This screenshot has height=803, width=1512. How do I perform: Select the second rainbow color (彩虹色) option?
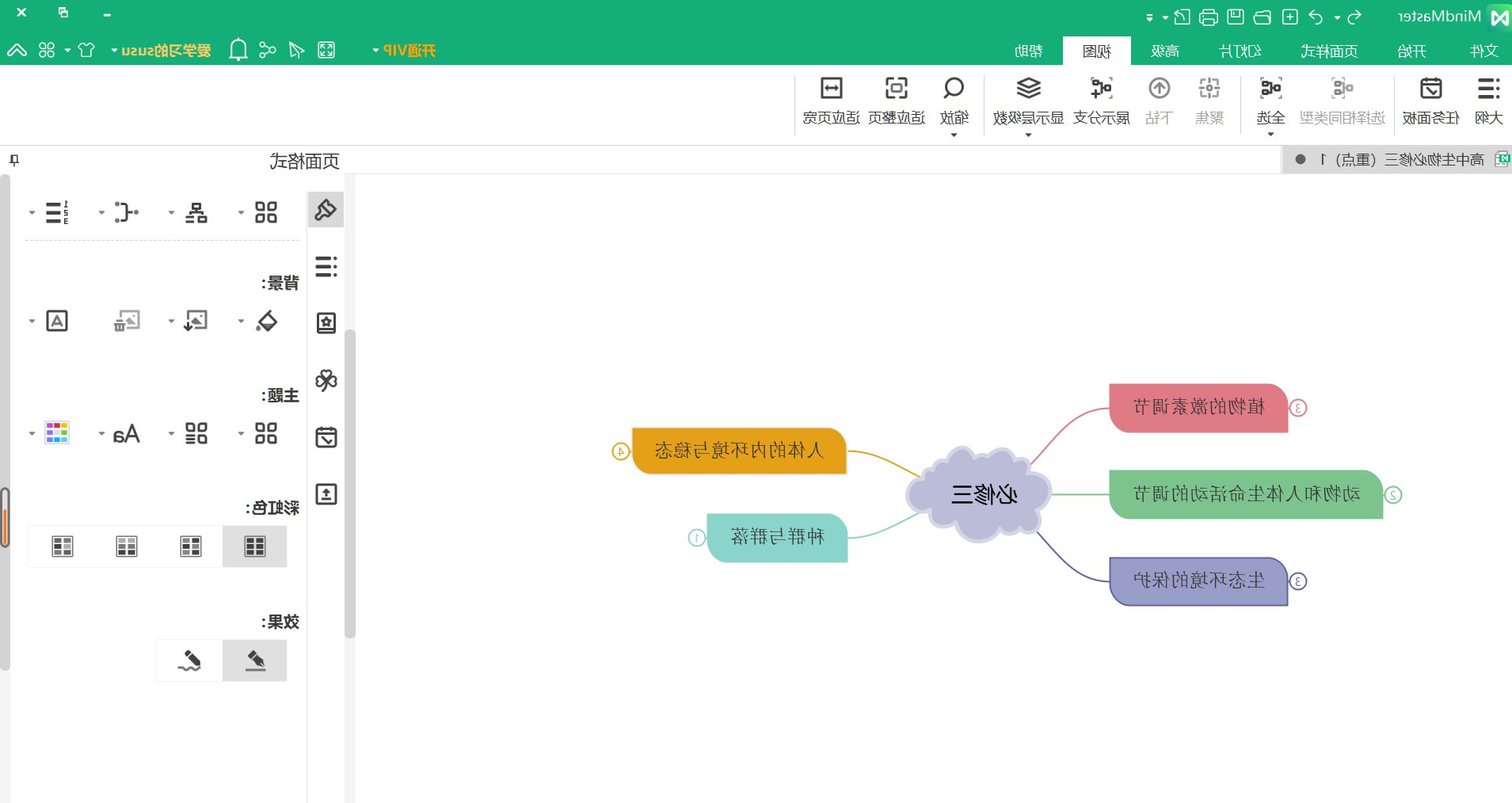coord(190,546)
